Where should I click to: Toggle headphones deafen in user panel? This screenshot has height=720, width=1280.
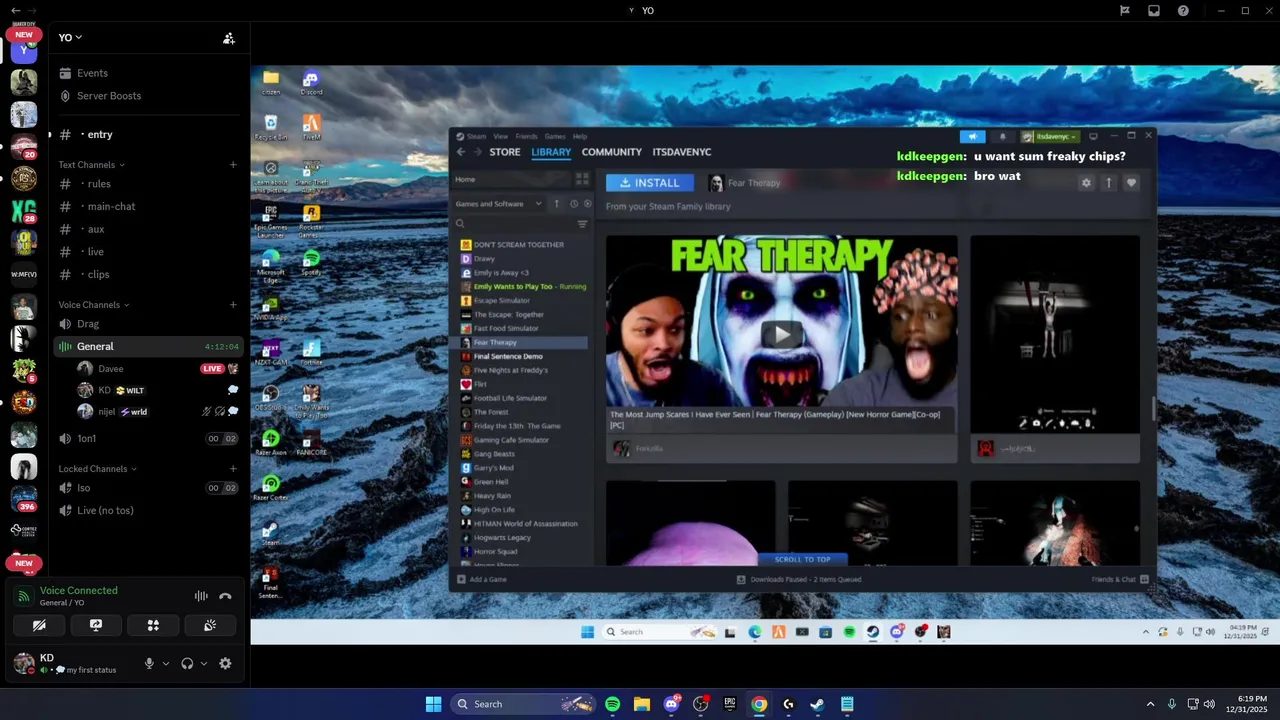pyautogui.click(x=187, y=663)
